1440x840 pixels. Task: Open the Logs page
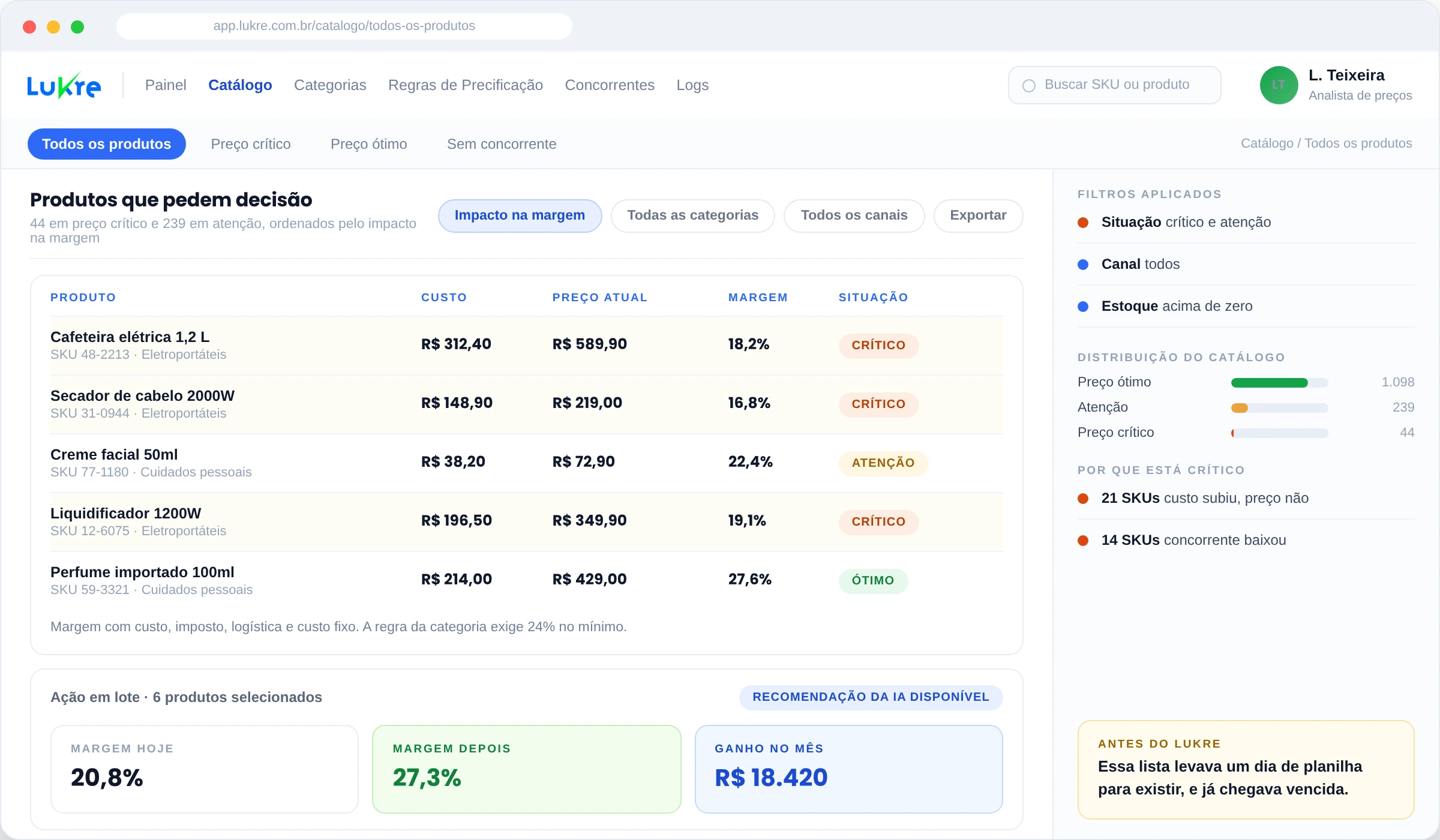pos(692,85)
